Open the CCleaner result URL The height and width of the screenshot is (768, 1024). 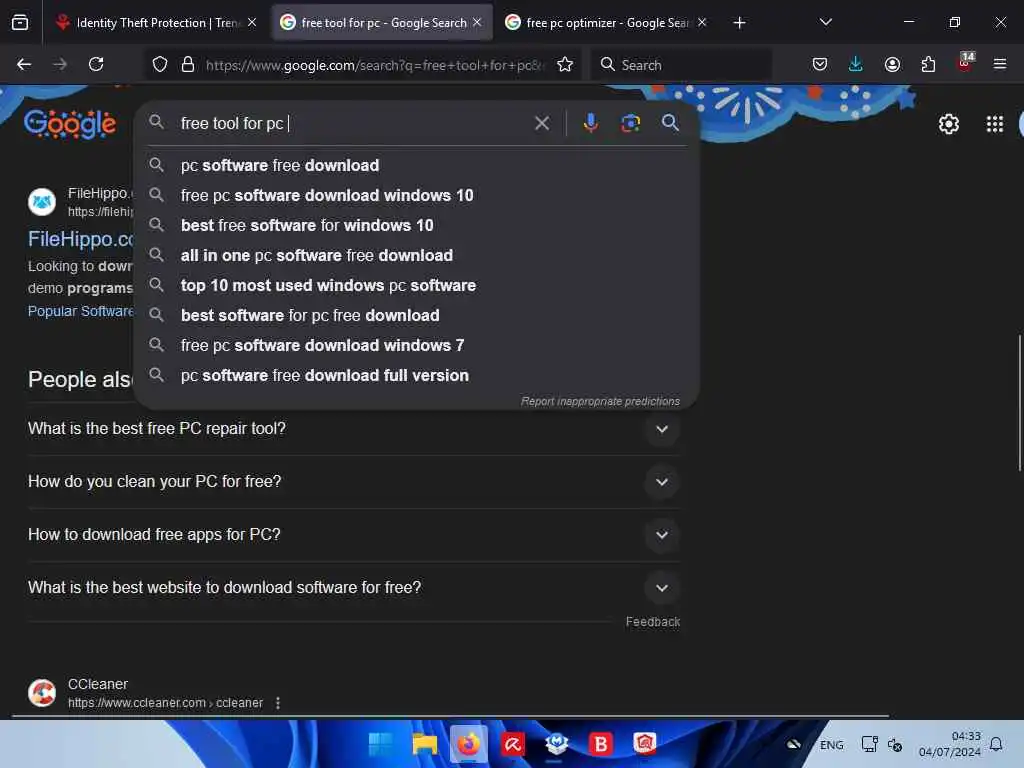pos(165,703)
